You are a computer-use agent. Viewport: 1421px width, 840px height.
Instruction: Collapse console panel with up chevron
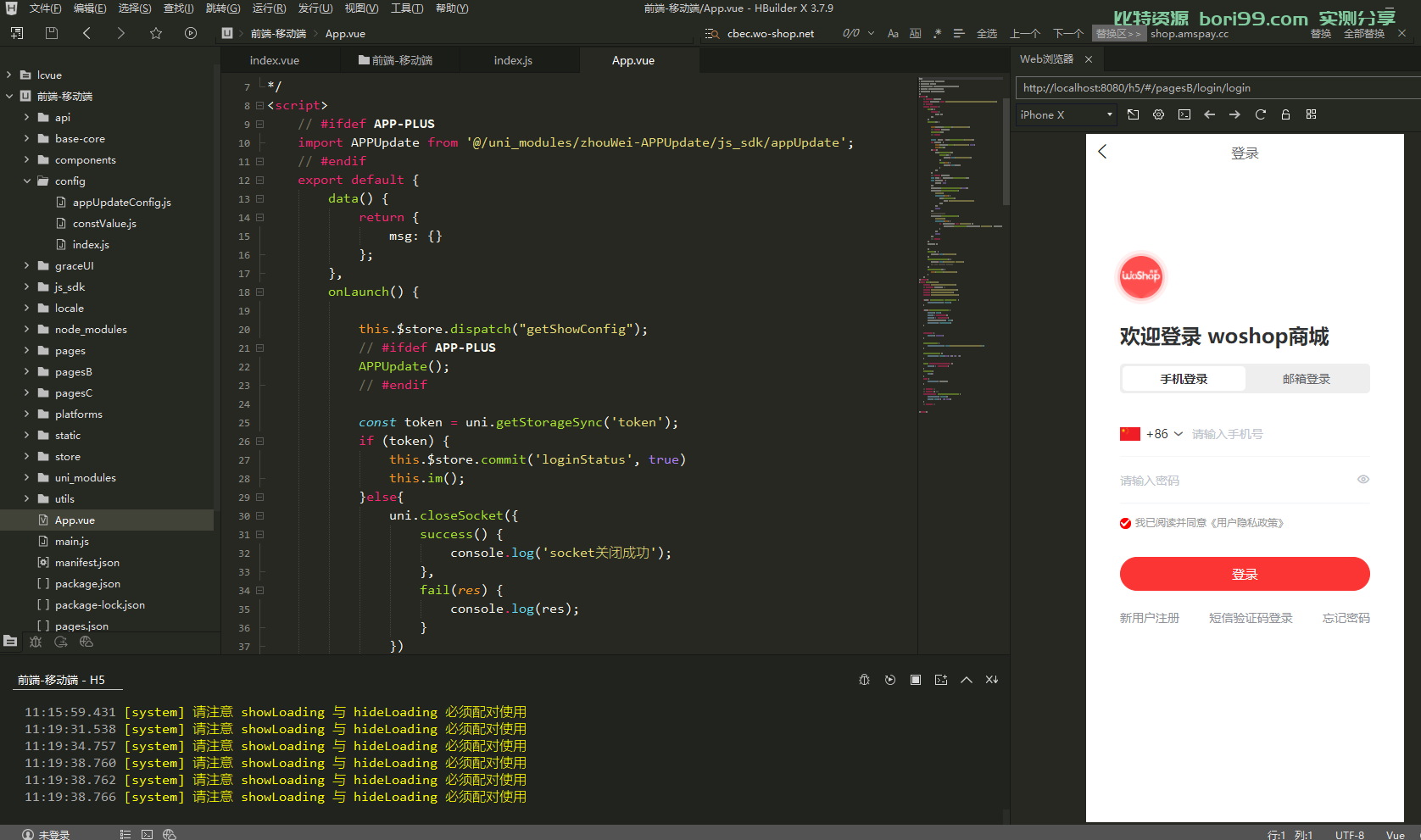967,680
